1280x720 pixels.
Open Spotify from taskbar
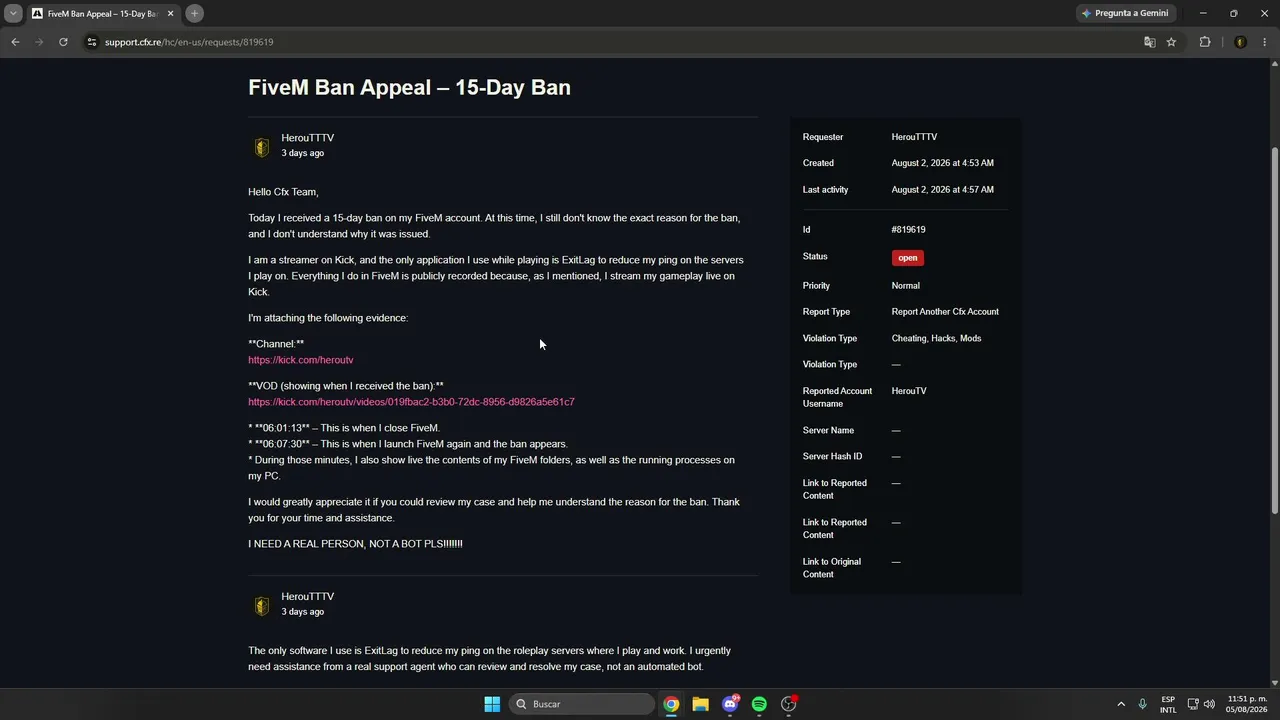(x=759, y=704)
